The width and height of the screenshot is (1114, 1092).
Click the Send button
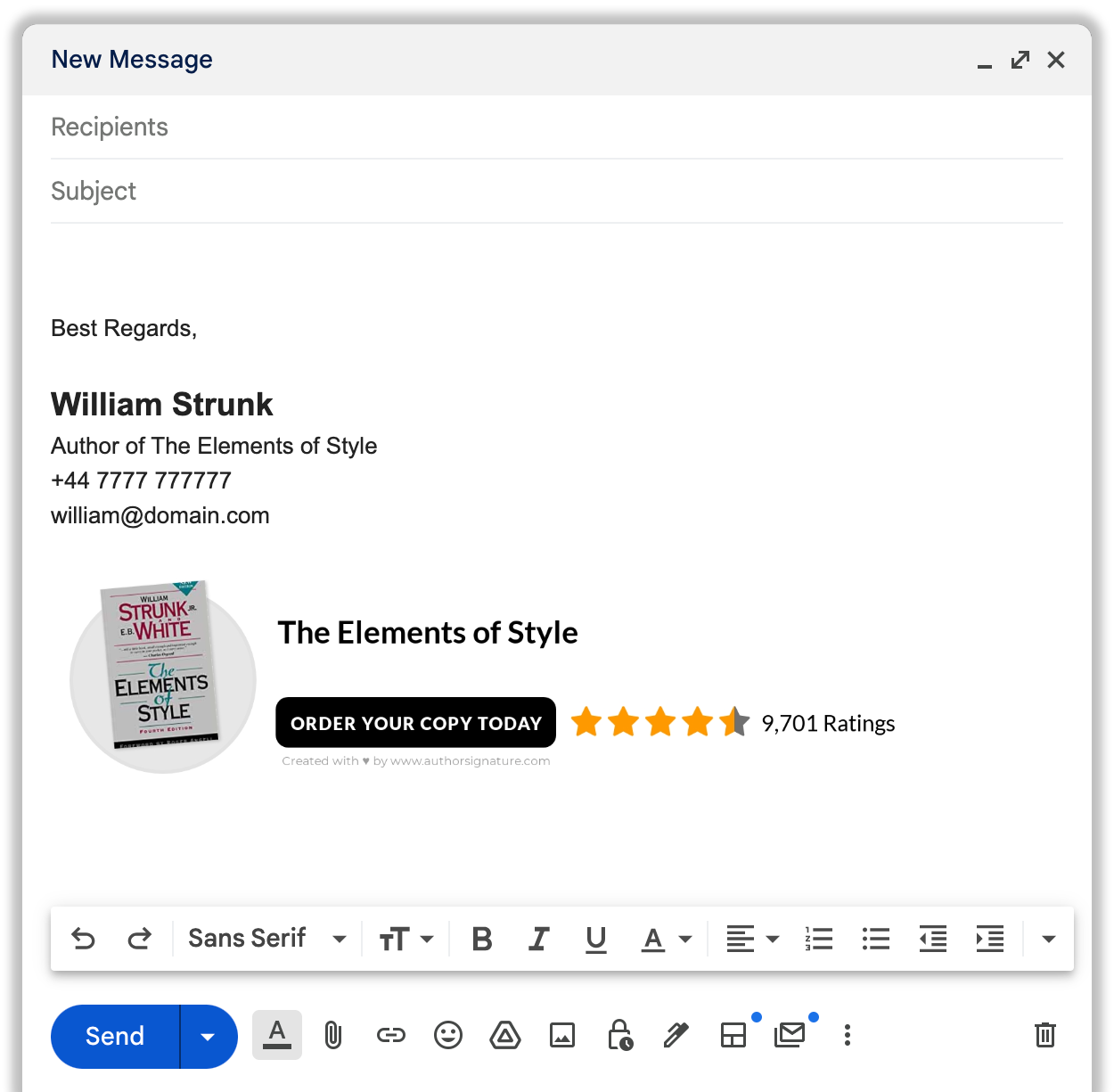[x=115, y=1036]
